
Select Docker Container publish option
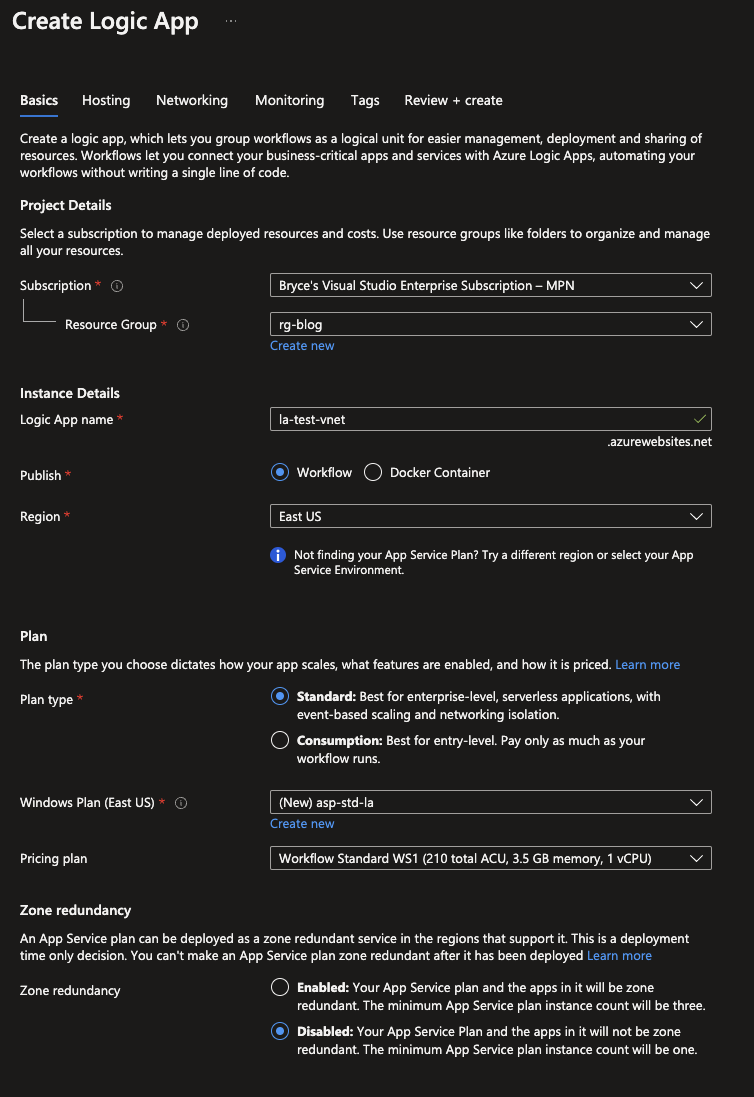373,472
